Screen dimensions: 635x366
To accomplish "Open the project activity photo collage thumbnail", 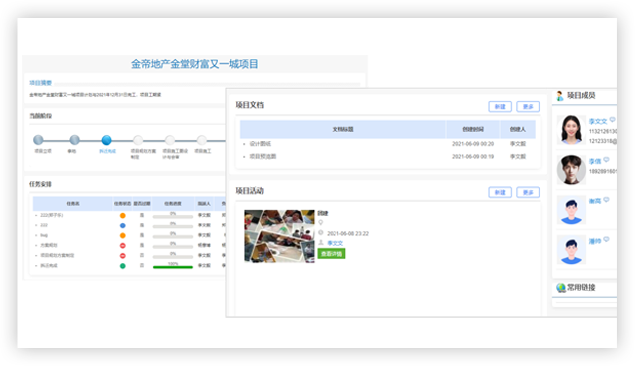I will click(x=279, y=236).
